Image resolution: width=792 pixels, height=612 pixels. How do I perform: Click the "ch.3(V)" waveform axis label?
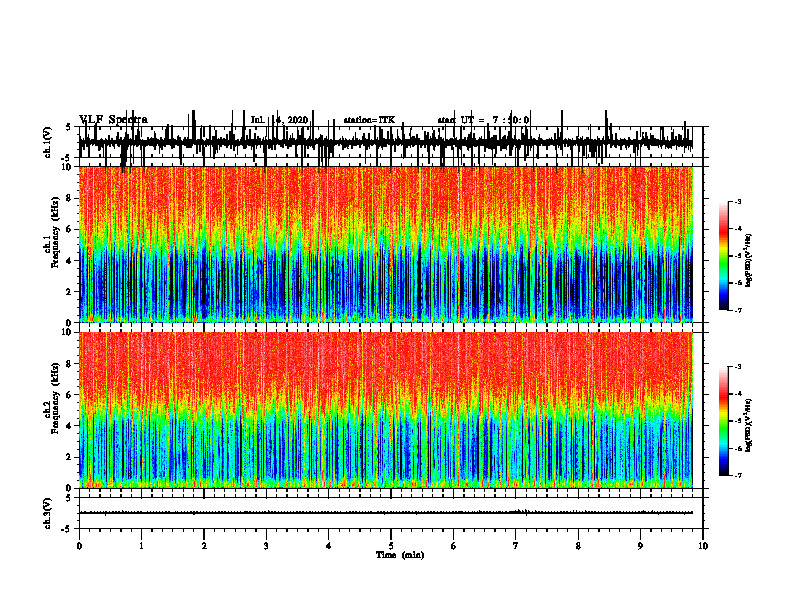click(x=48, y=513)
